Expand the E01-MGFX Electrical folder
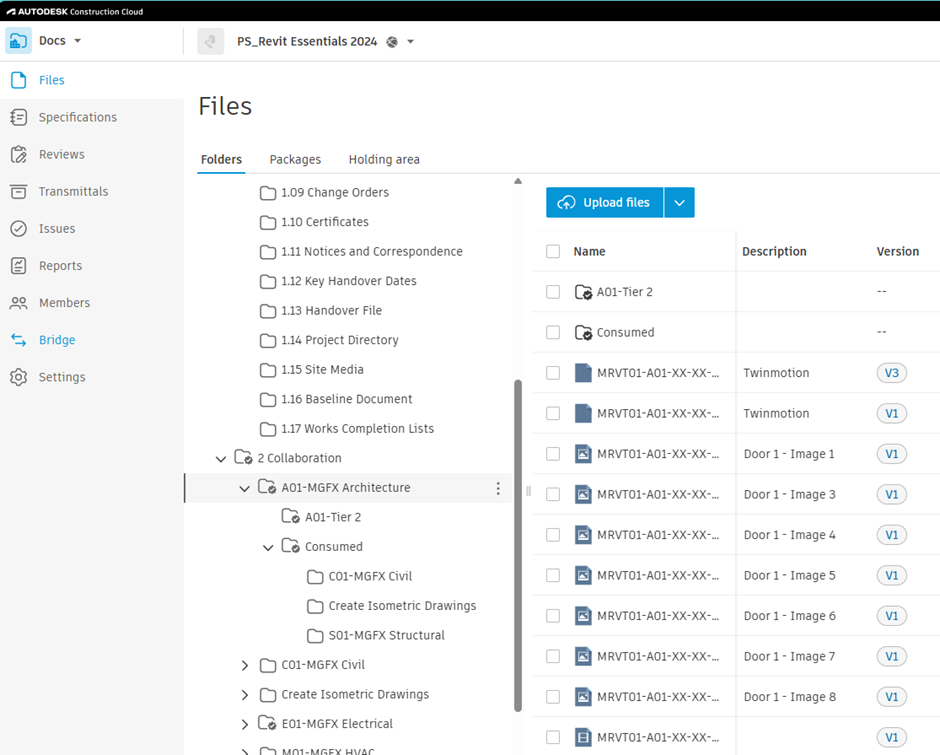The height and width of the screenshot is (755, 940). [x=245, y=724]
